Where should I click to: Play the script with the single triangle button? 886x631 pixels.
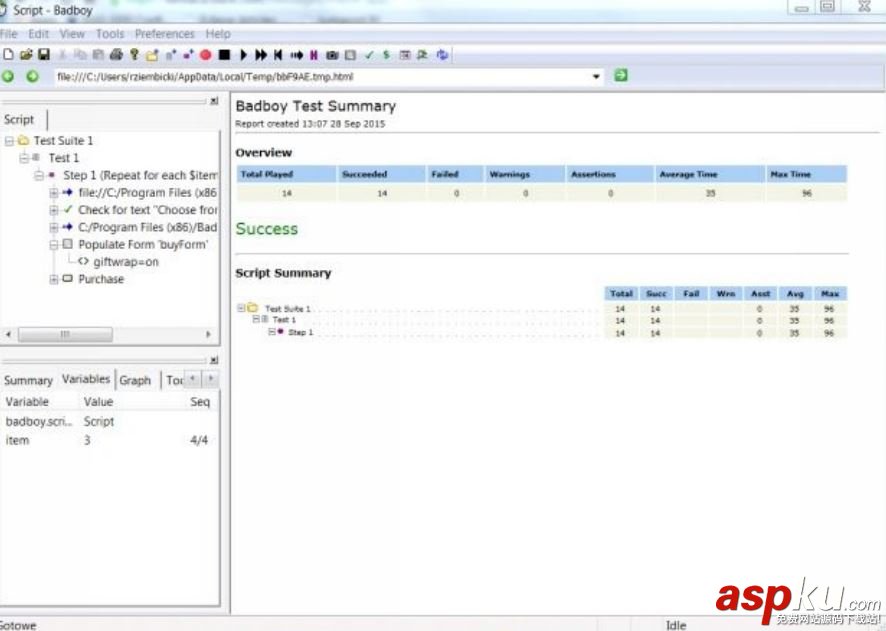click(x=244, y=55)
